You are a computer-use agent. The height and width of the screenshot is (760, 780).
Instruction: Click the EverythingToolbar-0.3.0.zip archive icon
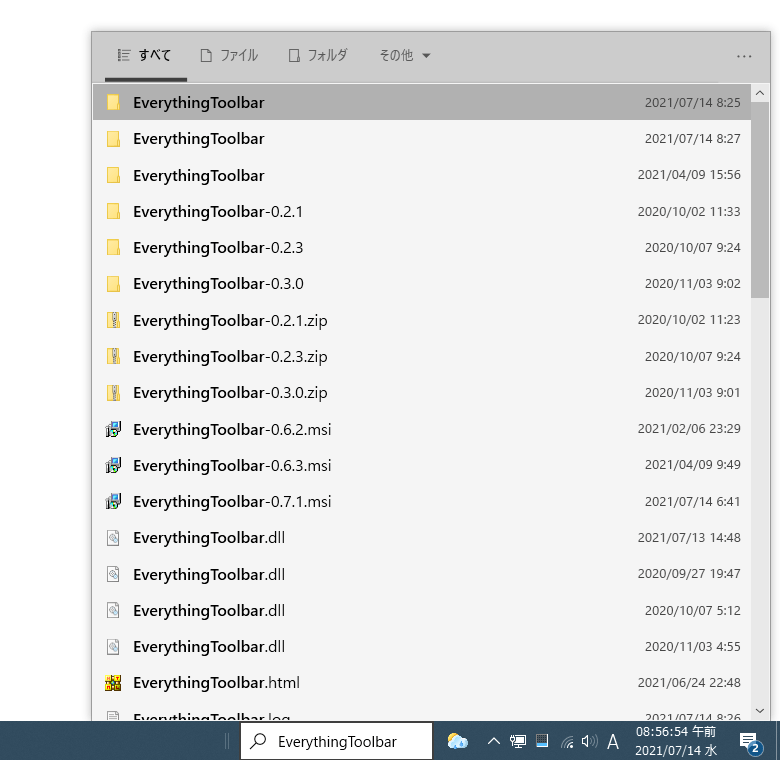(113, 392)
